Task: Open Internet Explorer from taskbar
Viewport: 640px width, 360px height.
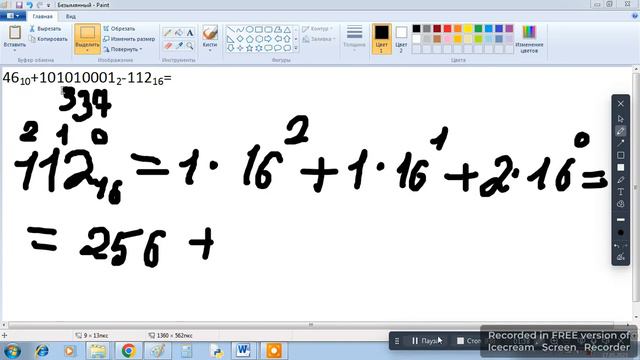Action: (x=42, y=351)
